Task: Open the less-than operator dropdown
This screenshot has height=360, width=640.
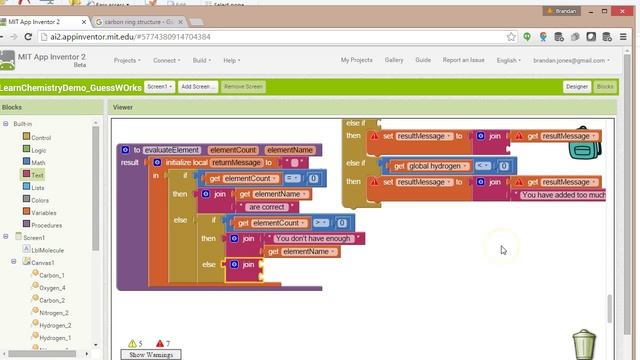Action: click(483, 166)
